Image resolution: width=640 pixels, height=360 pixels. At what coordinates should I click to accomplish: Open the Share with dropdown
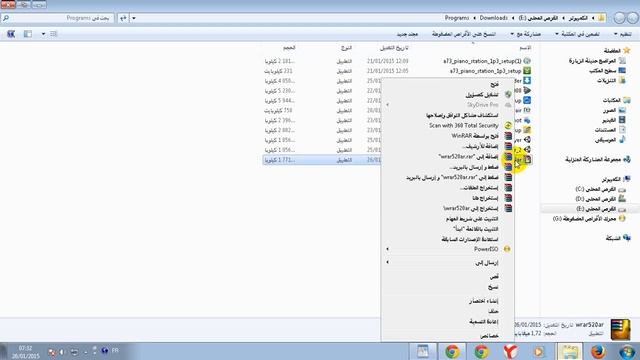click(x=526, y=34)
